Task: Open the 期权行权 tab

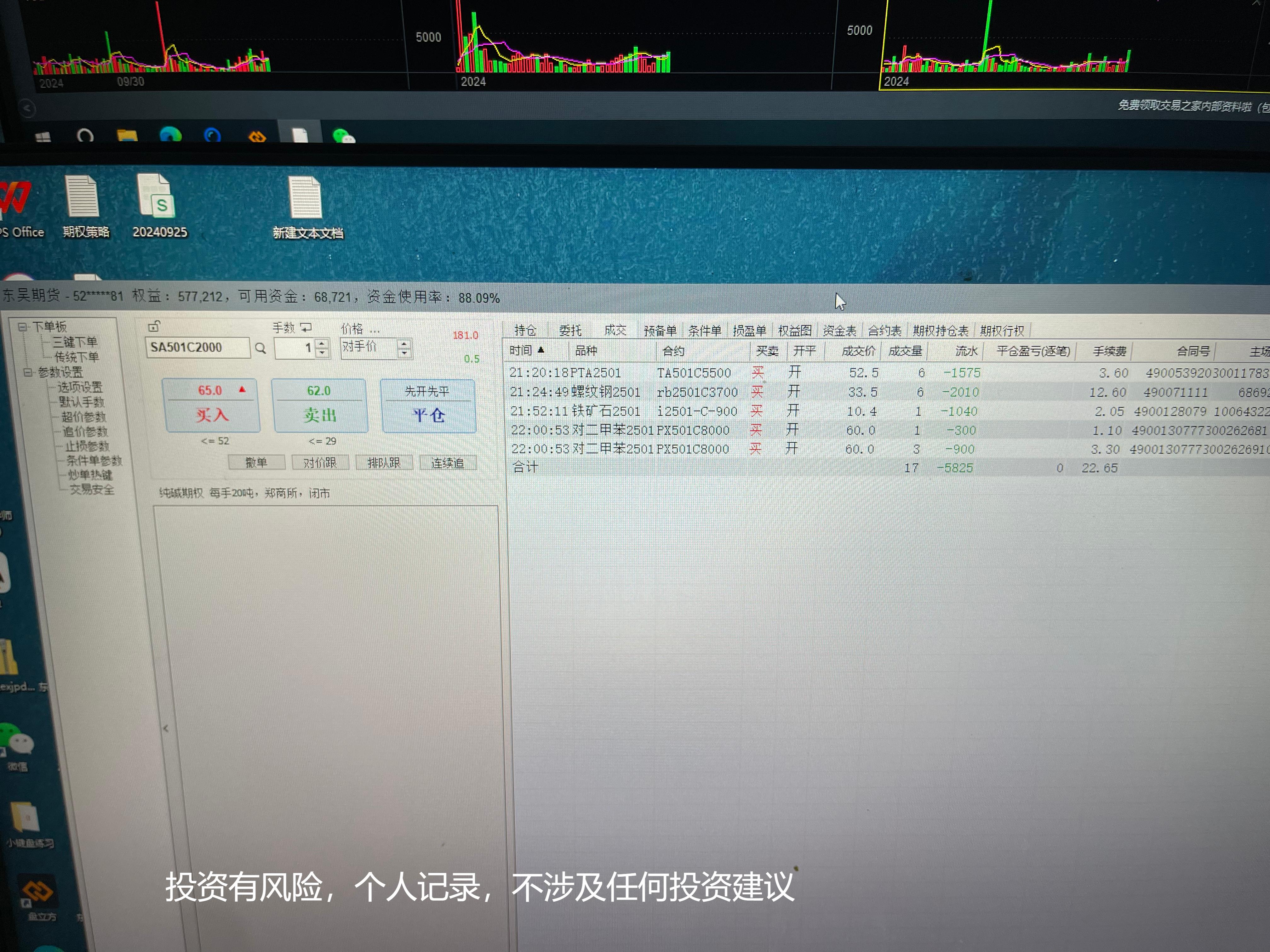Action: coord(1002,331)
